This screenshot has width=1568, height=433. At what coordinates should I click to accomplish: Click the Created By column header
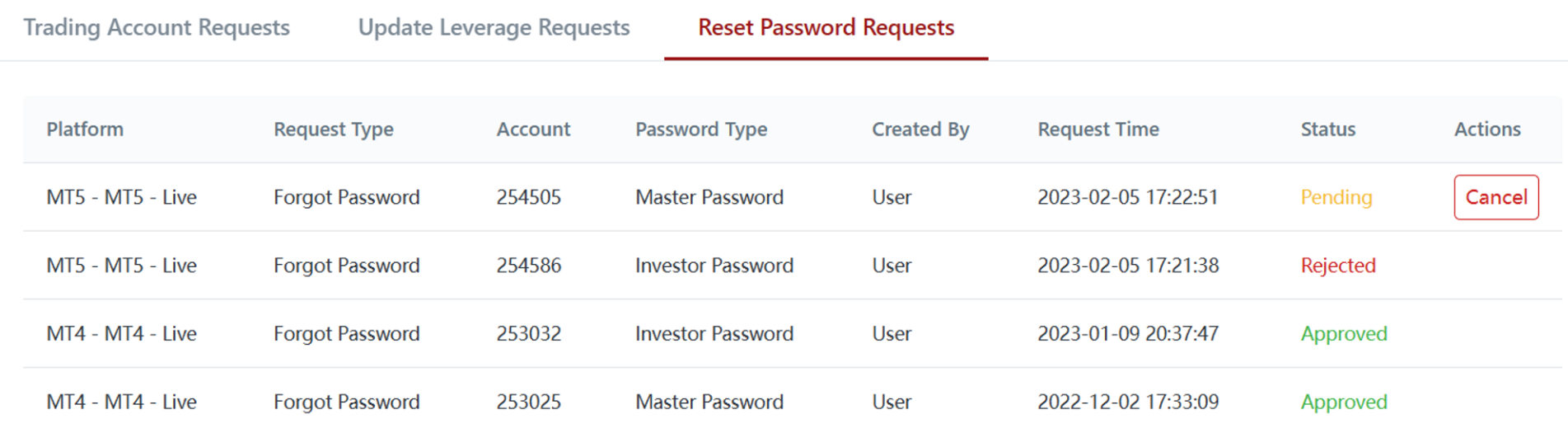click(920, 129)
